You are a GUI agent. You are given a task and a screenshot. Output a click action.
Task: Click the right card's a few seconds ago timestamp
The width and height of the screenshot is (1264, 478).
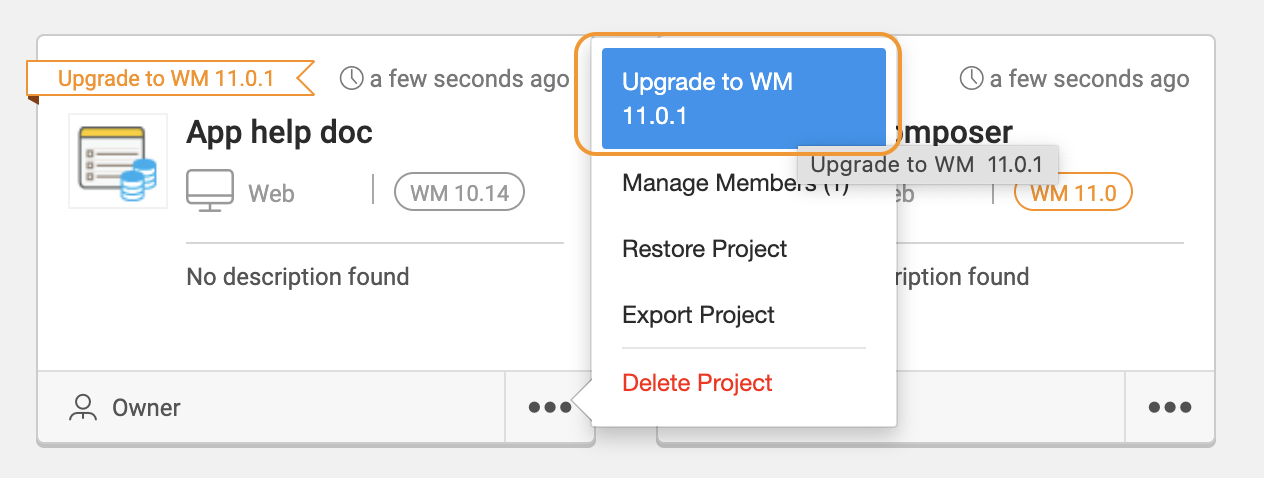click(1089, 79)
